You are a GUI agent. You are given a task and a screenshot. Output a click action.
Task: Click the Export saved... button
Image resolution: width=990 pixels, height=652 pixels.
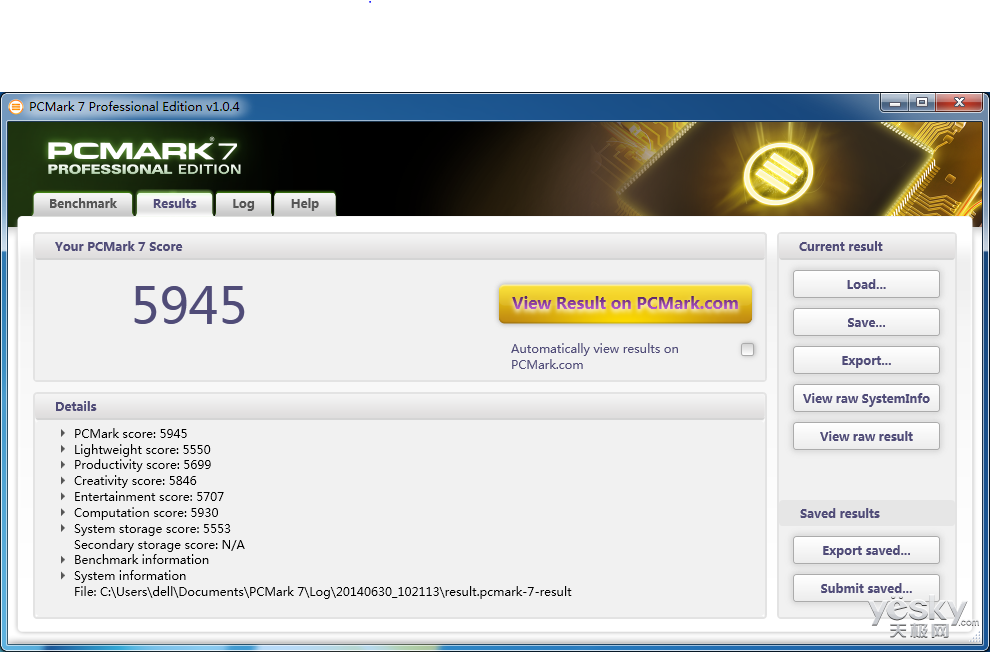[x=866, y=550]
